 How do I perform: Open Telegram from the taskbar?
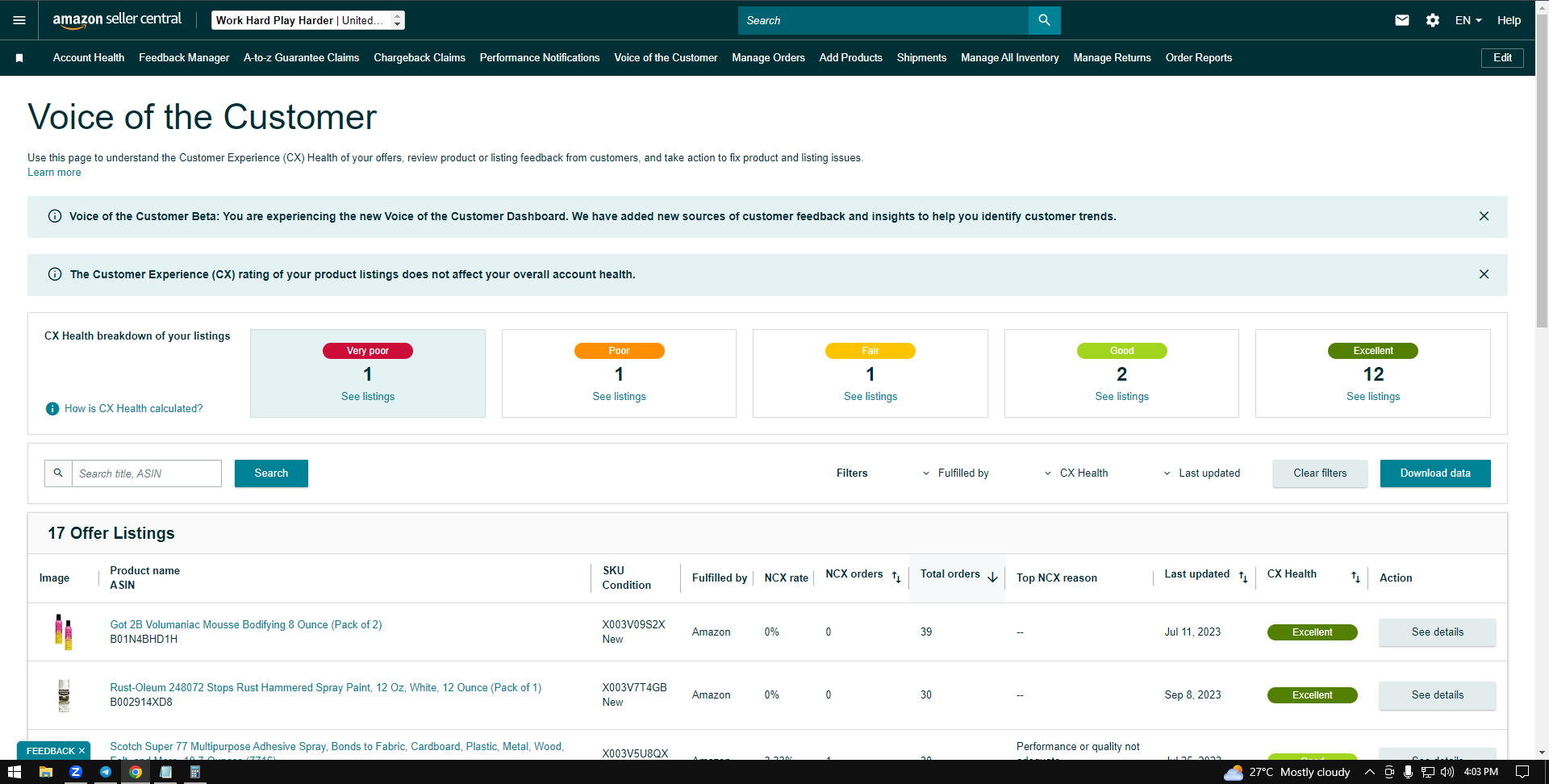106,772
